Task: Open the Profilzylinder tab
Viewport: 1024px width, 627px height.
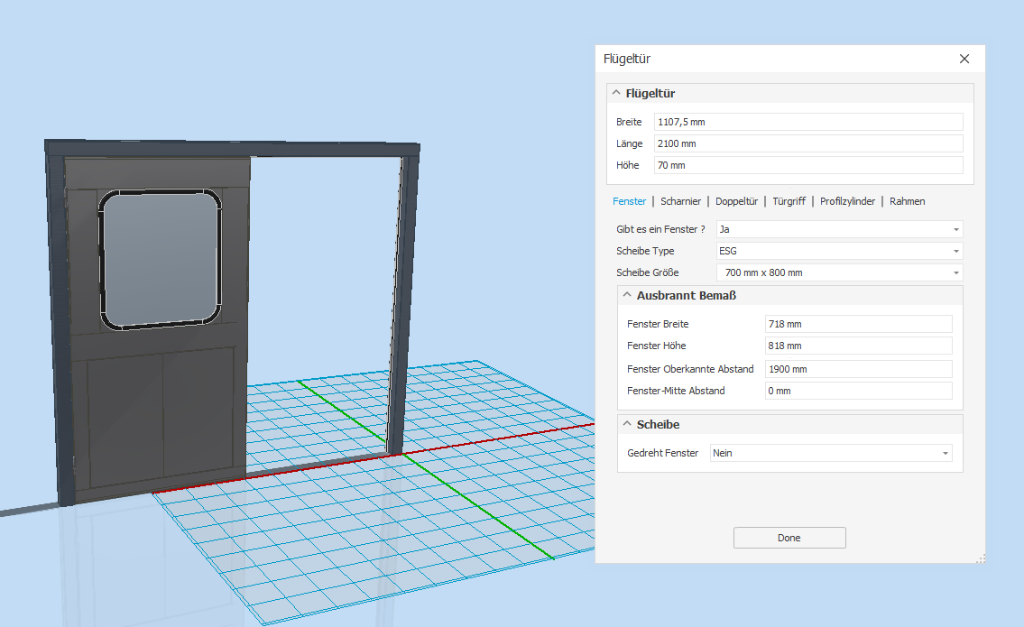Action: (849, 201)
